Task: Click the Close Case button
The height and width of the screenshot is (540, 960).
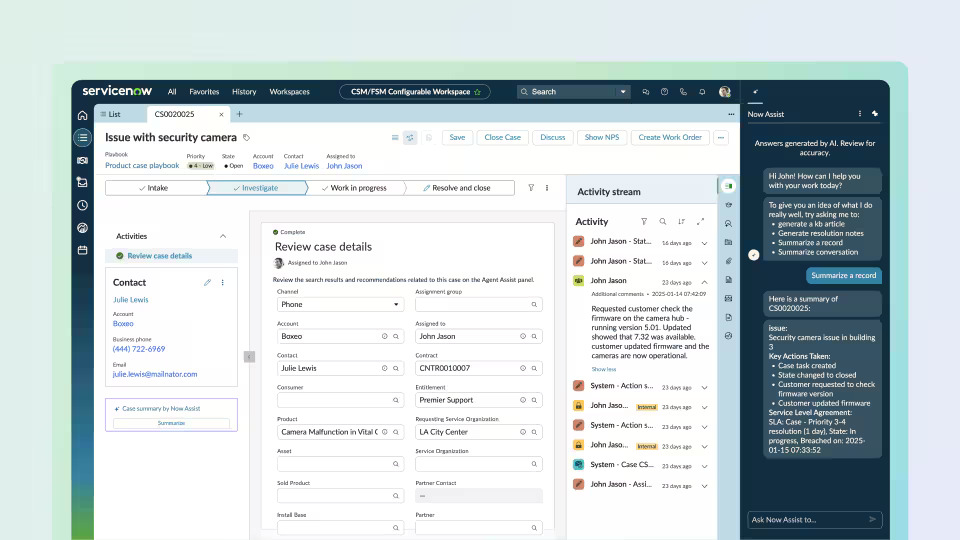Action: click(x=502, y=138)
